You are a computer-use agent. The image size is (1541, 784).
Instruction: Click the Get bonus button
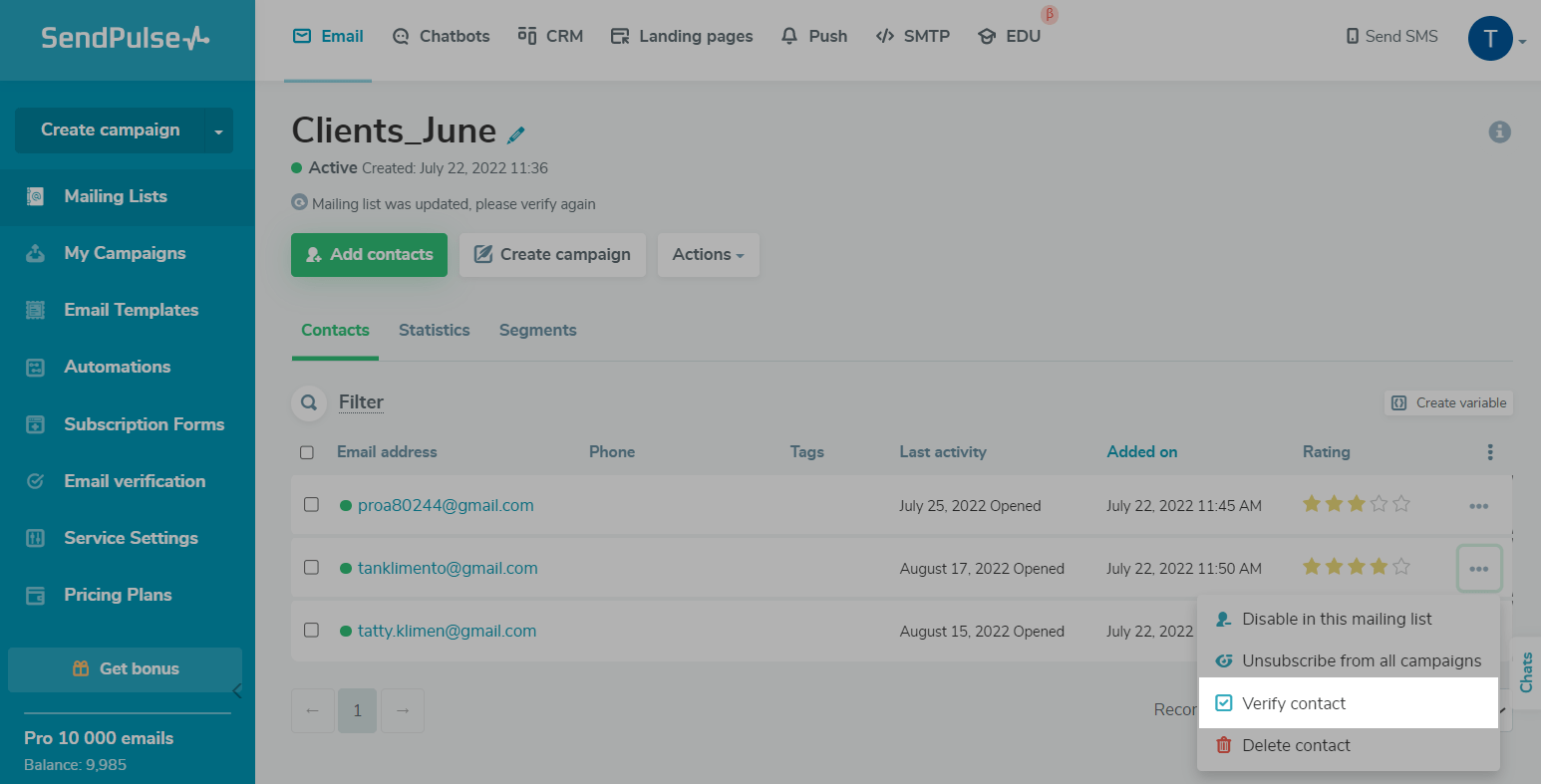[126, 669]
